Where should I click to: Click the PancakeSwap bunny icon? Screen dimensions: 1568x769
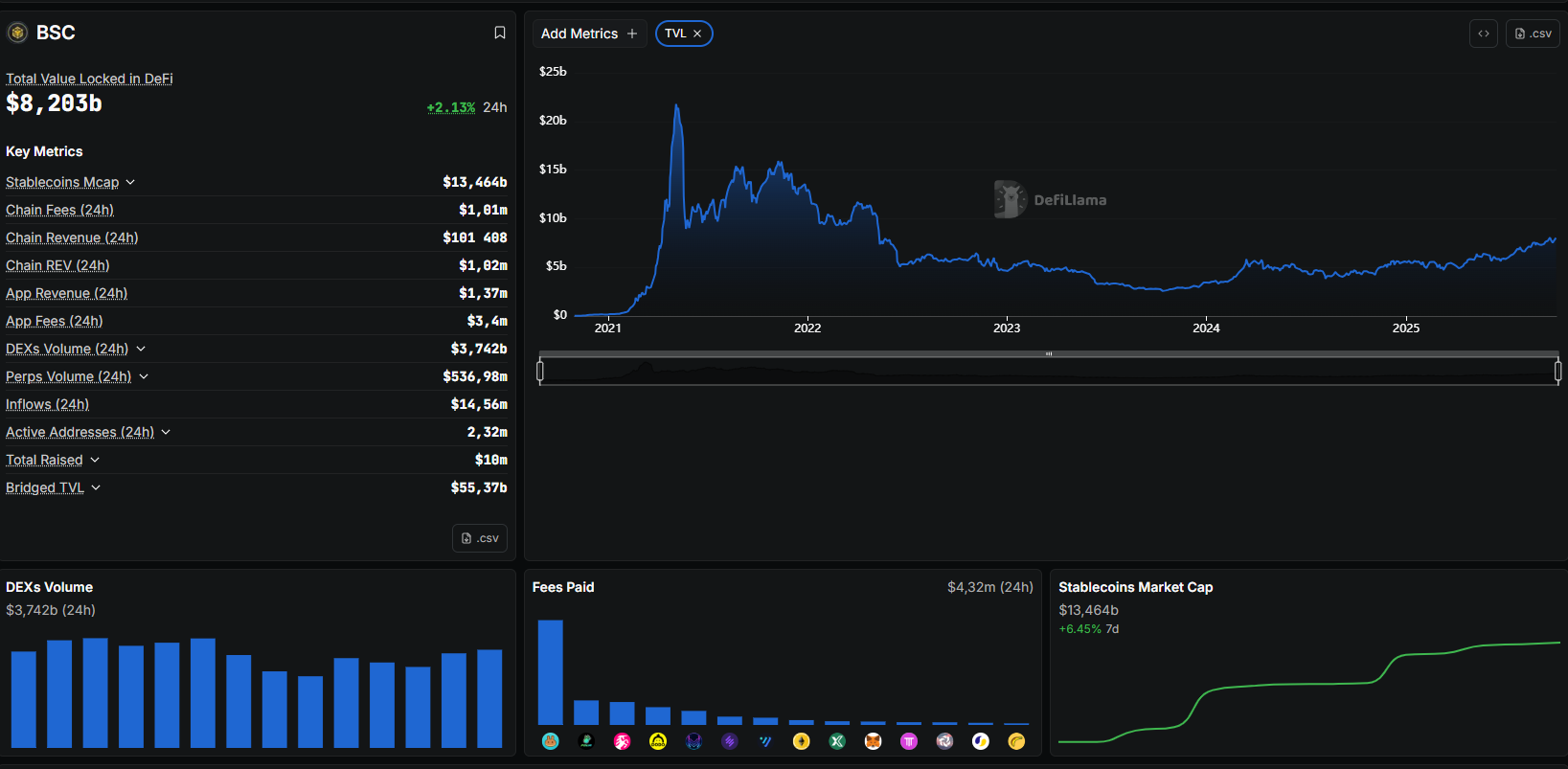[x=550, y=741]
